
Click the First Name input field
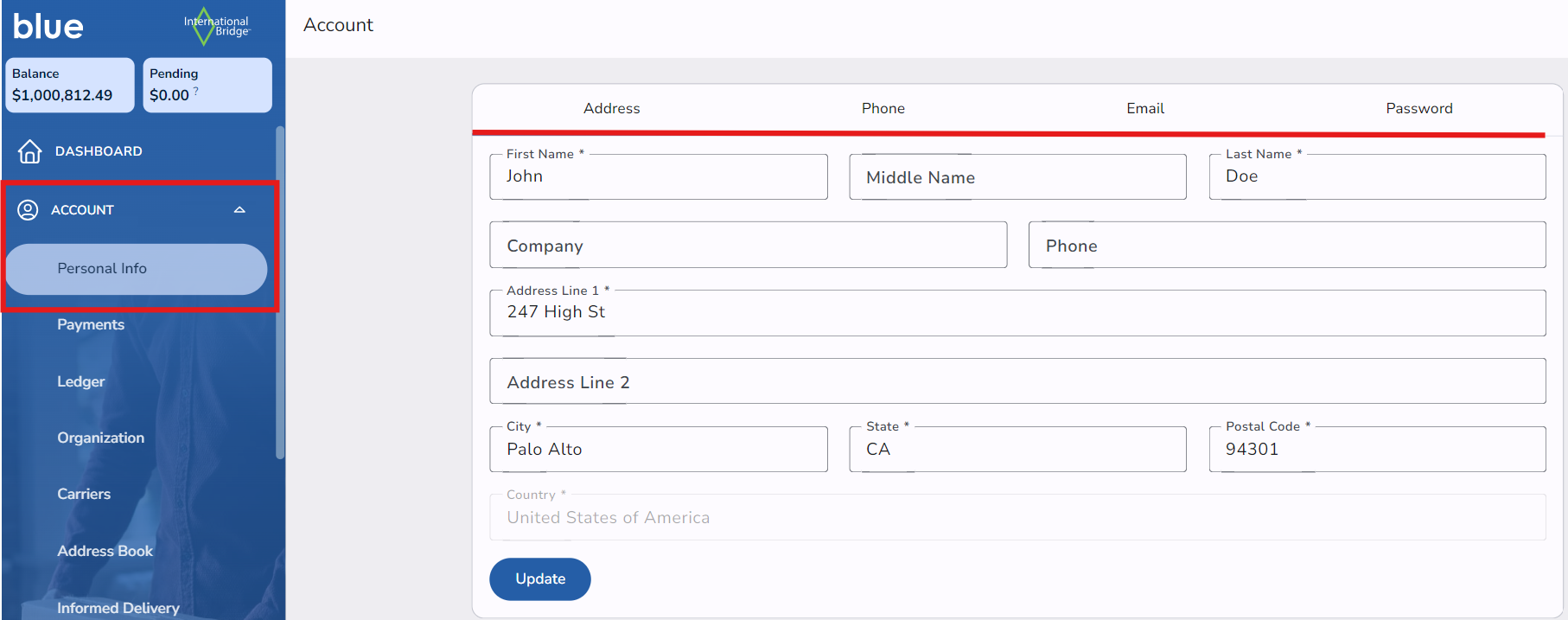click(658, 177)
